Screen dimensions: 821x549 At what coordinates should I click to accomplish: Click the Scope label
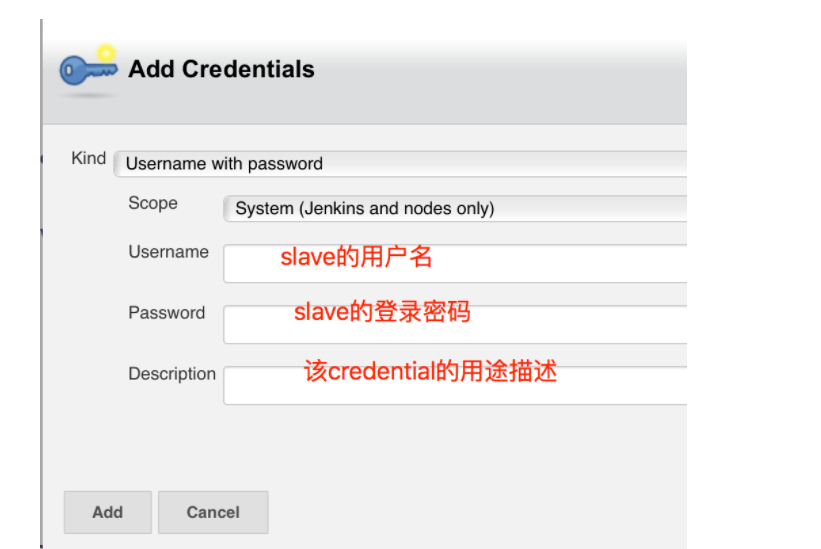(x=153, y=203)
